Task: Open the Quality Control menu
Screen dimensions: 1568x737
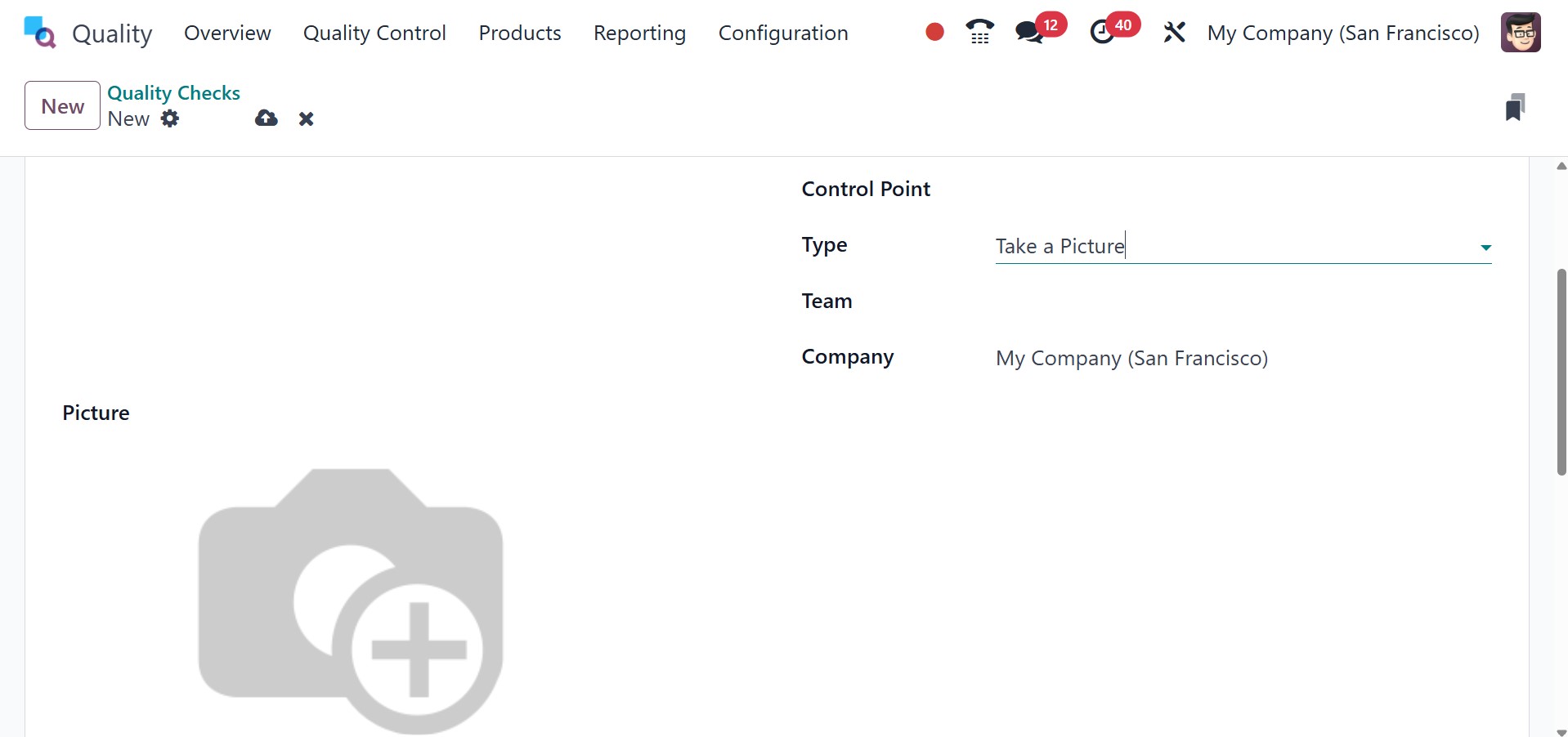Action: 374,33
